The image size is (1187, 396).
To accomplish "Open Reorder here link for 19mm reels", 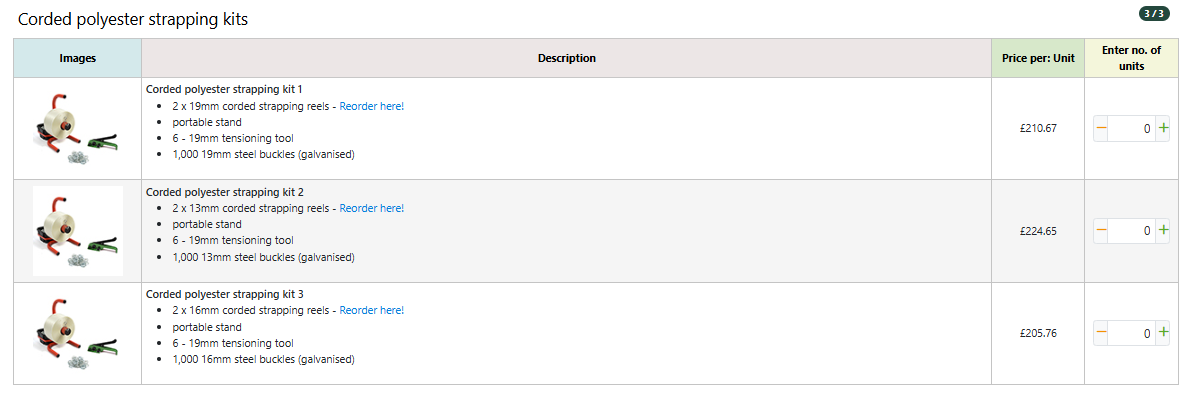I will coord(372,106).
